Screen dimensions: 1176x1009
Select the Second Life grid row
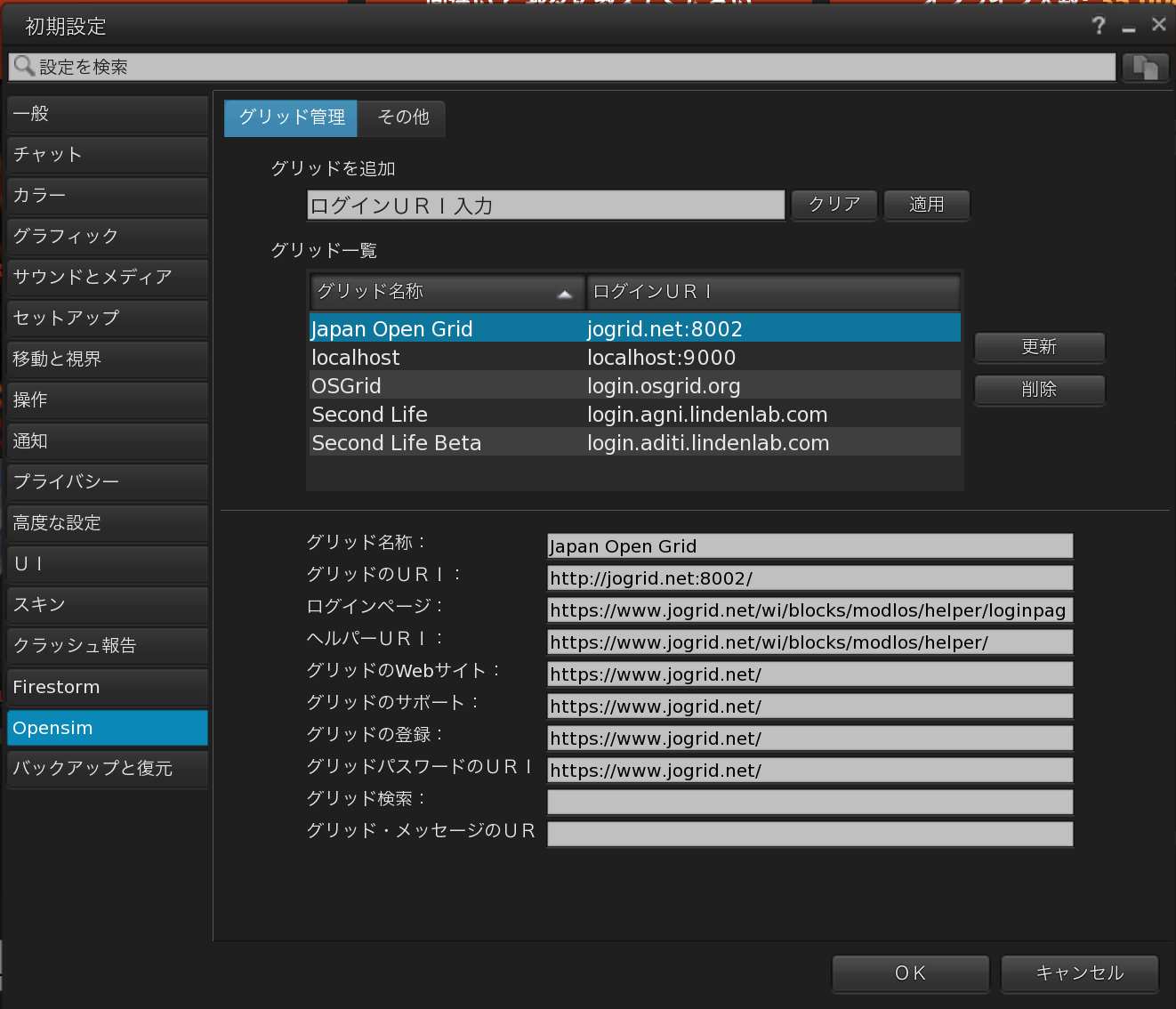[x=635, y=414]
